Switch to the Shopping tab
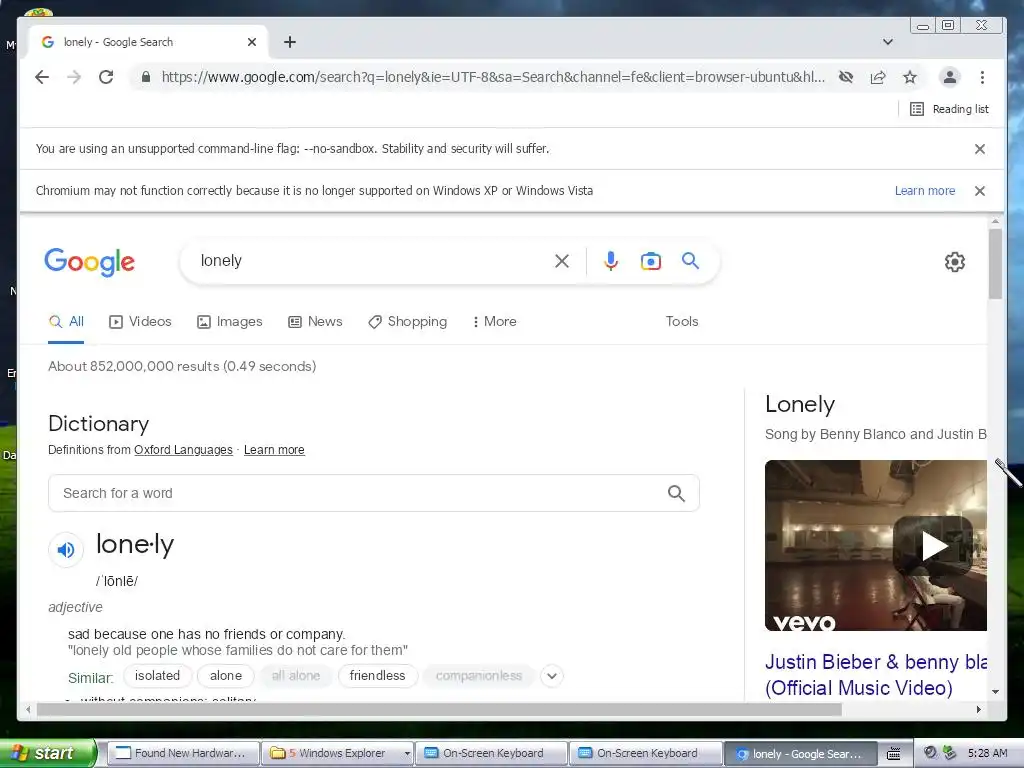1024x768 pixels. click(408, 321)
